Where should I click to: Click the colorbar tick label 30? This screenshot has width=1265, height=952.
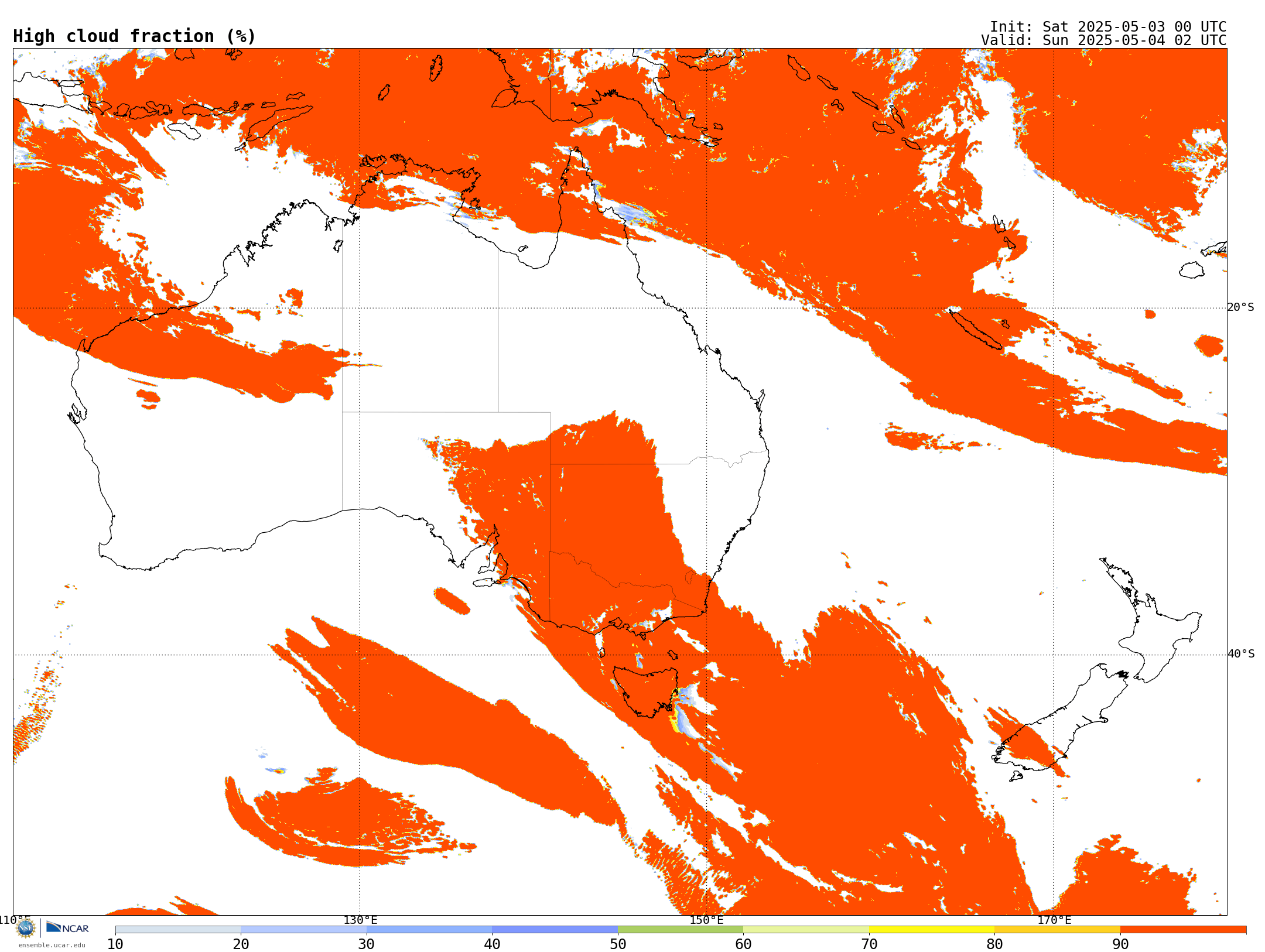[x=367, y=944]
